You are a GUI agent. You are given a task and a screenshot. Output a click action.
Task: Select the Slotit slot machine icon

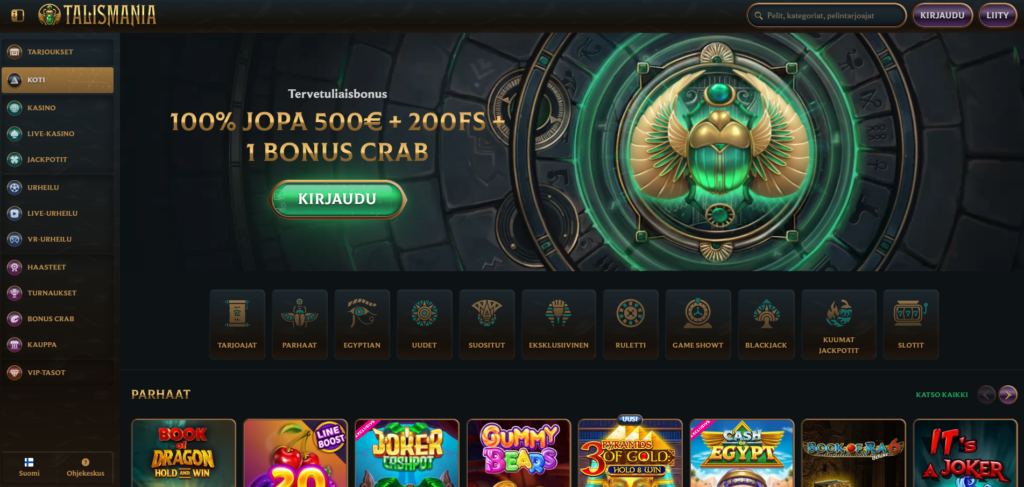click(910, 324)
